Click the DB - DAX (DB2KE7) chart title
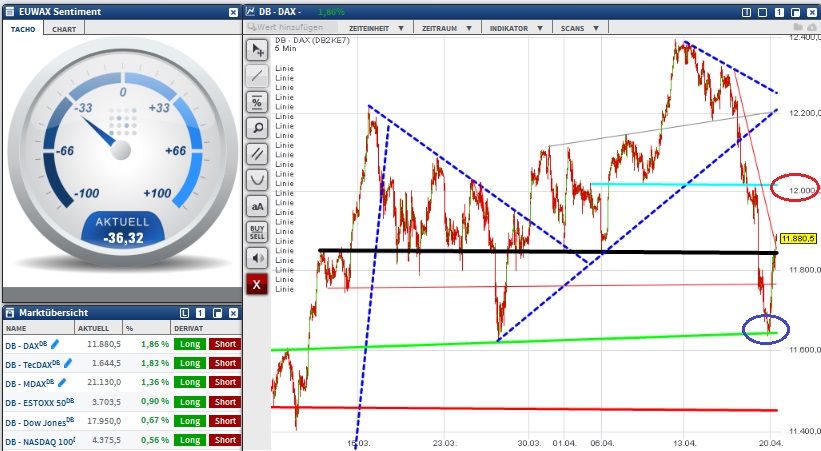821x451 pixels. tap(312, 40)
